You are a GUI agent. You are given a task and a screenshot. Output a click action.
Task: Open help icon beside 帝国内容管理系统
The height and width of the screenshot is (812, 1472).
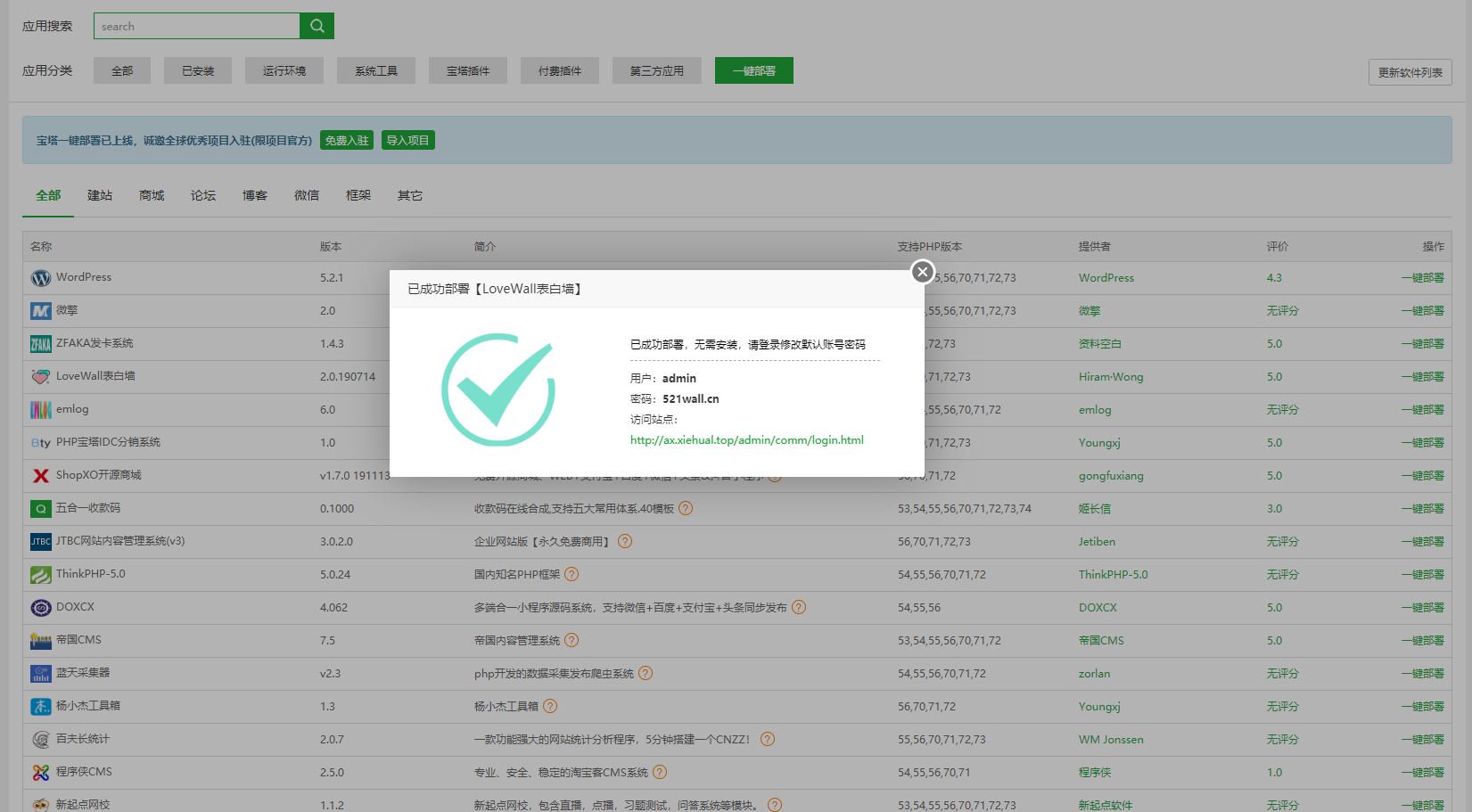point(572,640)
